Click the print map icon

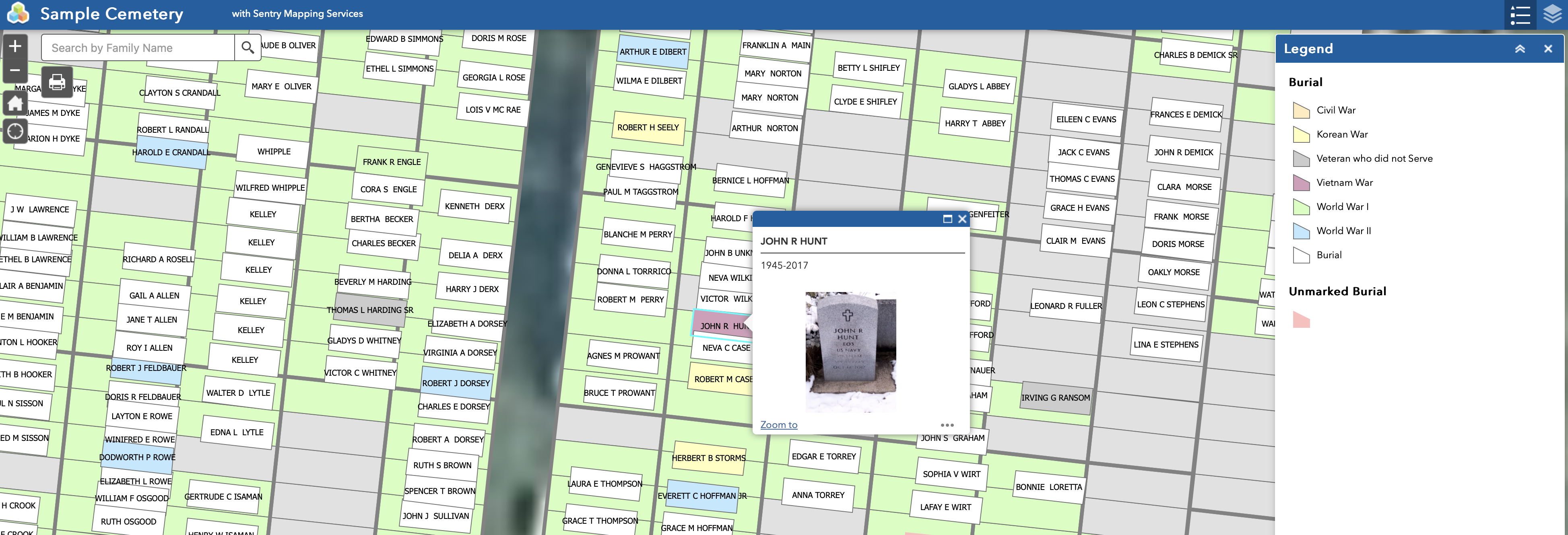[57, 82]
